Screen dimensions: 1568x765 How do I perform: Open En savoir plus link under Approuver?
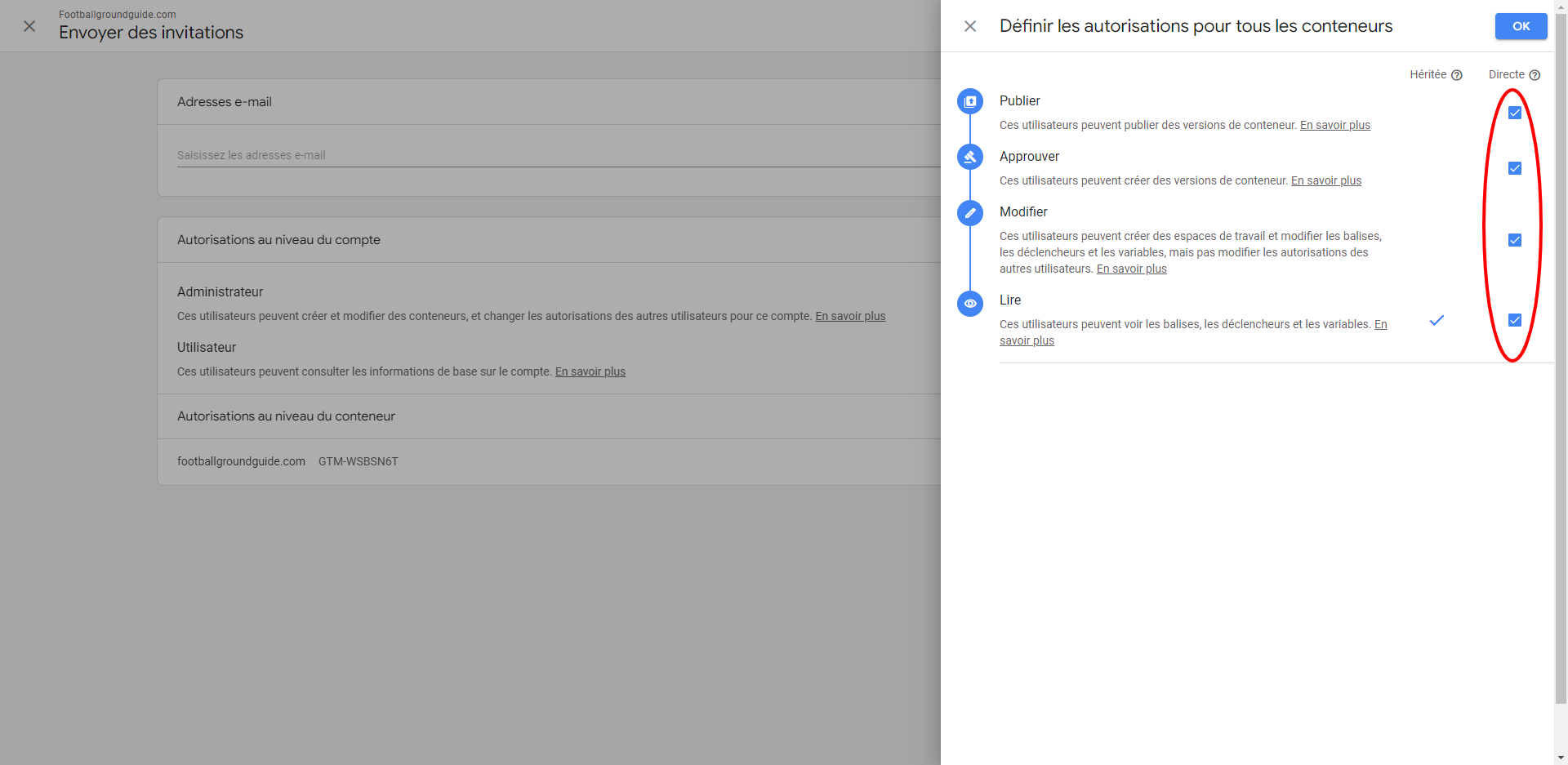[1325, 180]
